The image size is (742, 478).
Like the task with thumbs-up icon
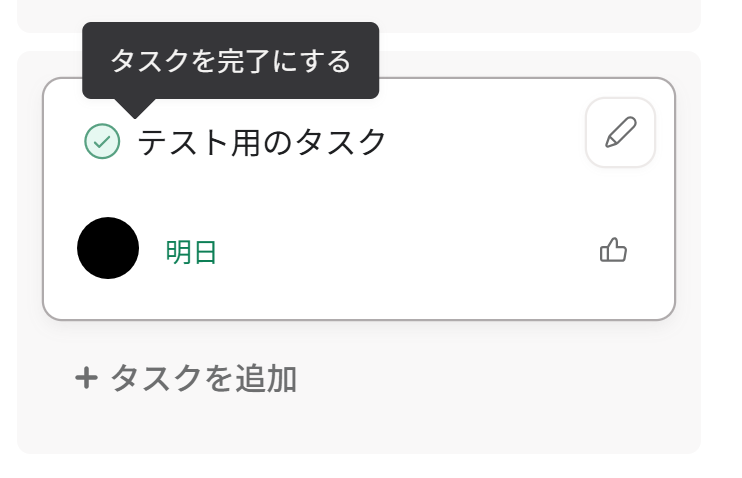pos(613,250)
